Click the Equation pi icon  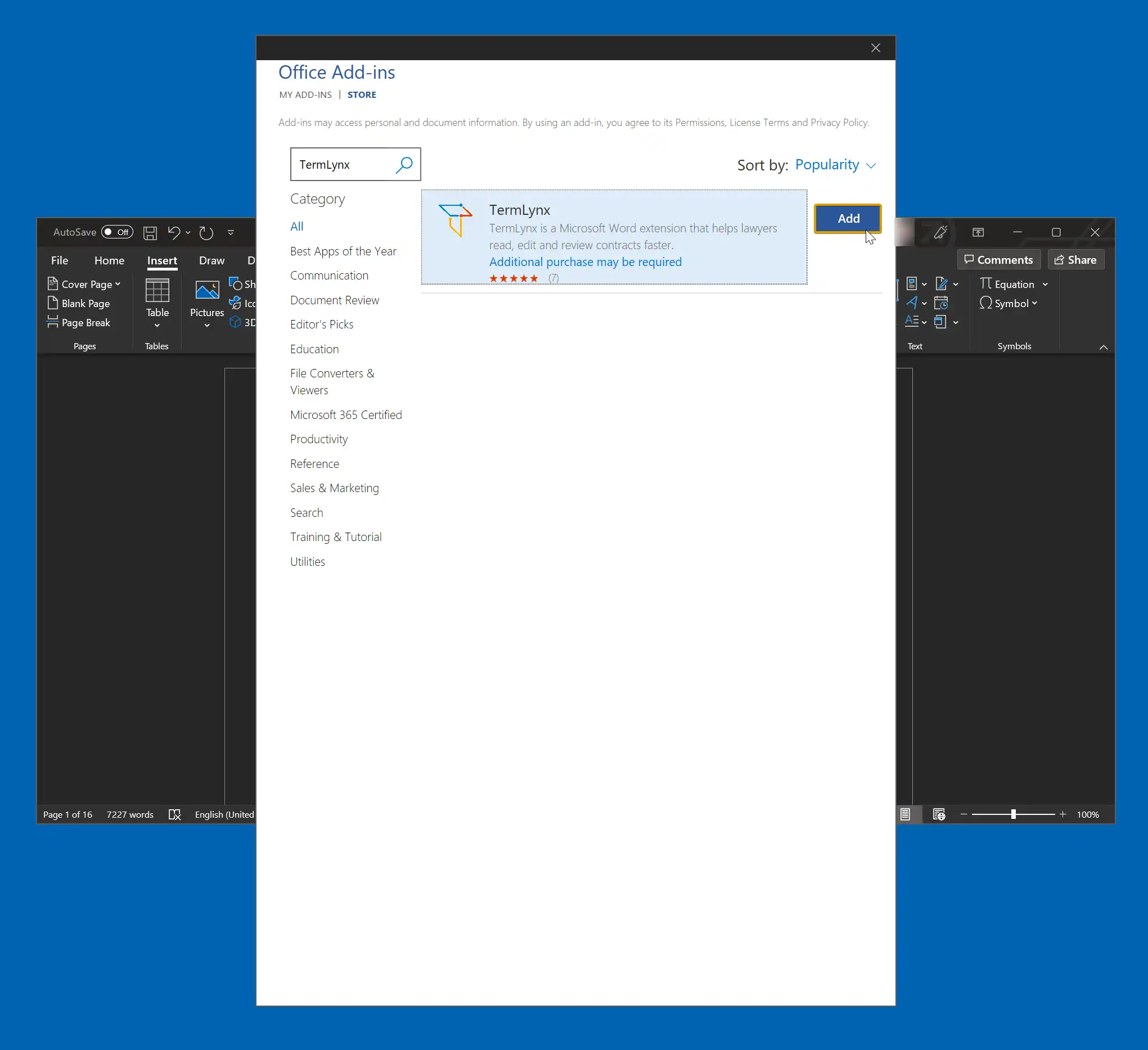click(x=985, y=283)
